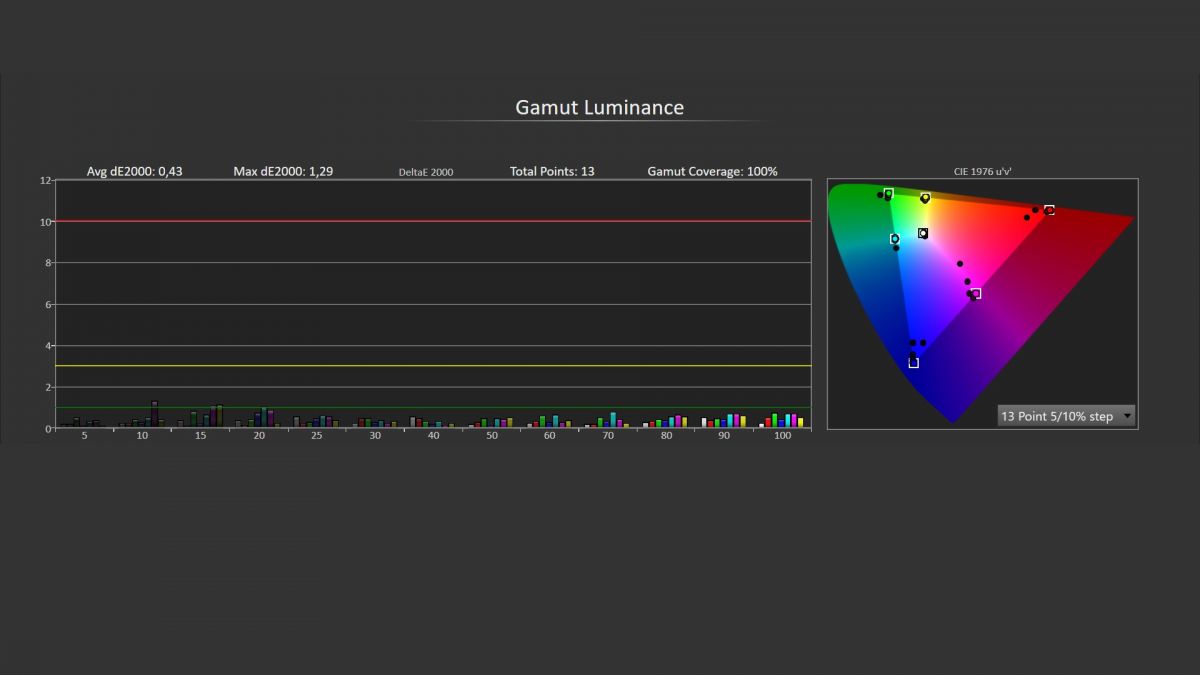Click the 25 label on the horizontal axis
1200x675 pixels.
click(317, 437)
